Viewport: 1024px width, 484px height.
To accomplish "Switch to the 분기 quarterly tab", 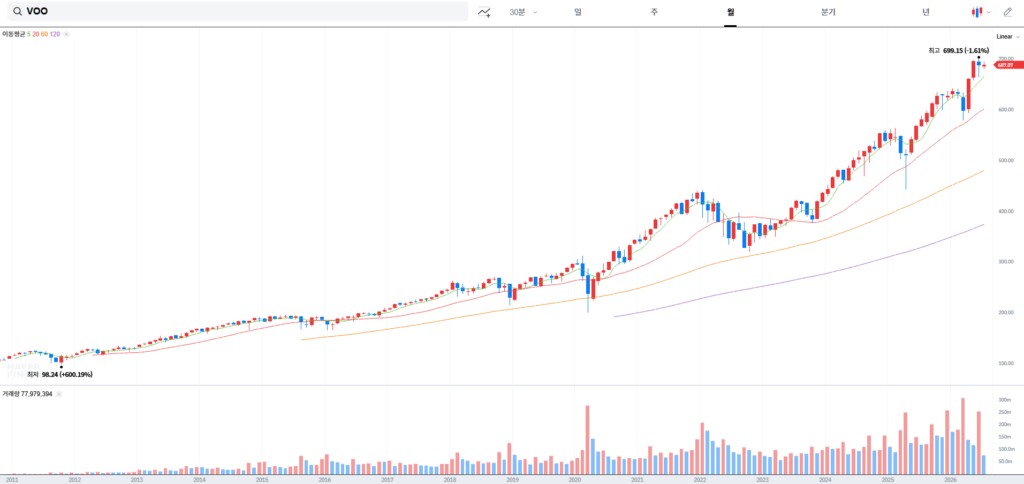I will pyautogui.click(x=827, y=12).
